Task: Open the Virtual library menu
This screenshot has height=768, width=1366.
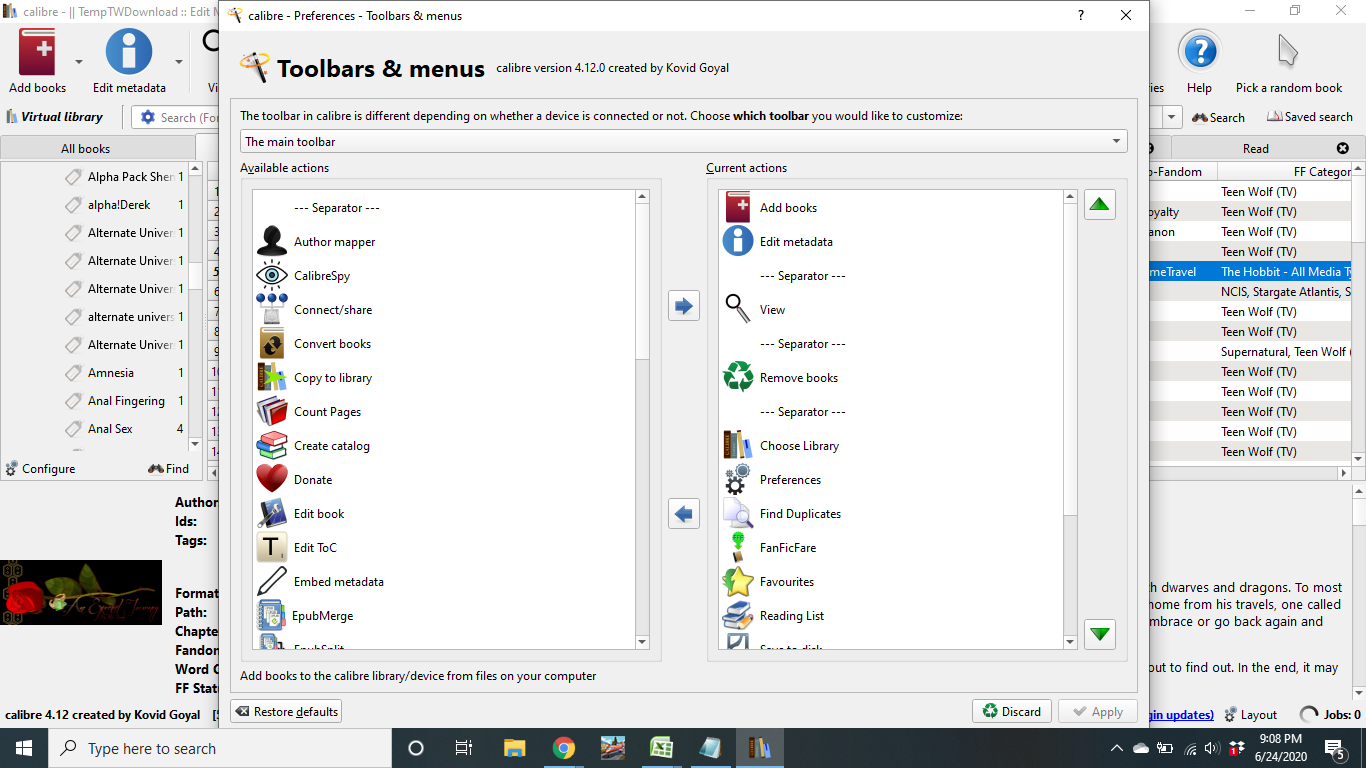Action: tap(55, 117)
